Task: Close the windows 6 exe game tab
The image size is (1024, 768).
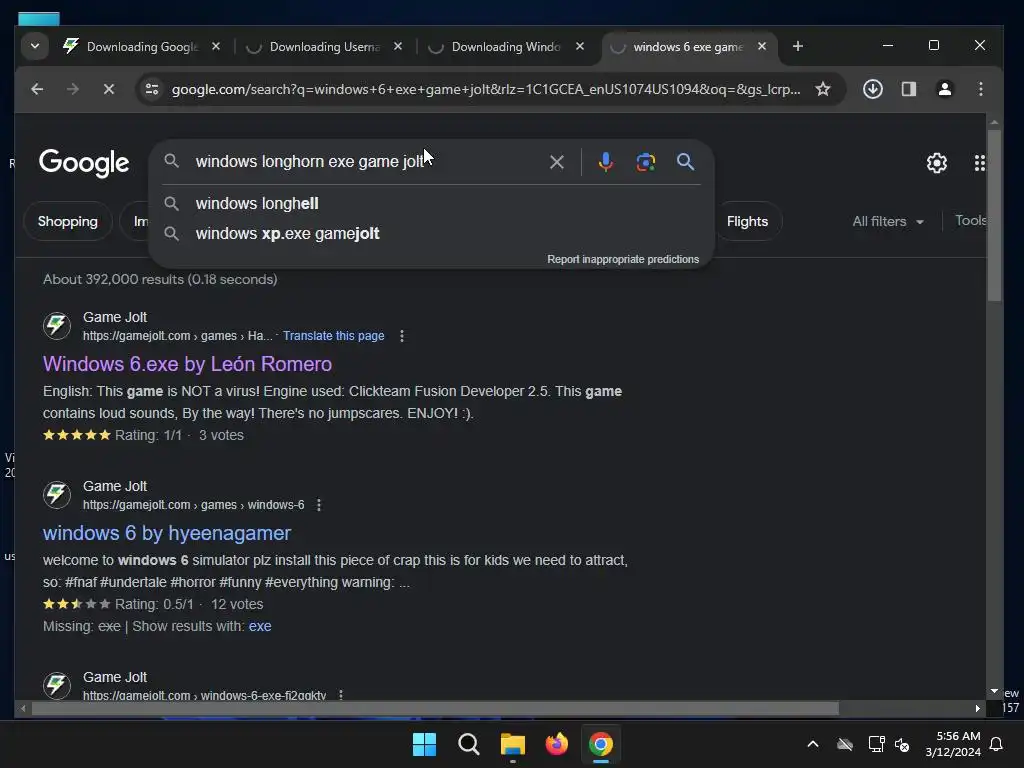Action: [762, 46]
